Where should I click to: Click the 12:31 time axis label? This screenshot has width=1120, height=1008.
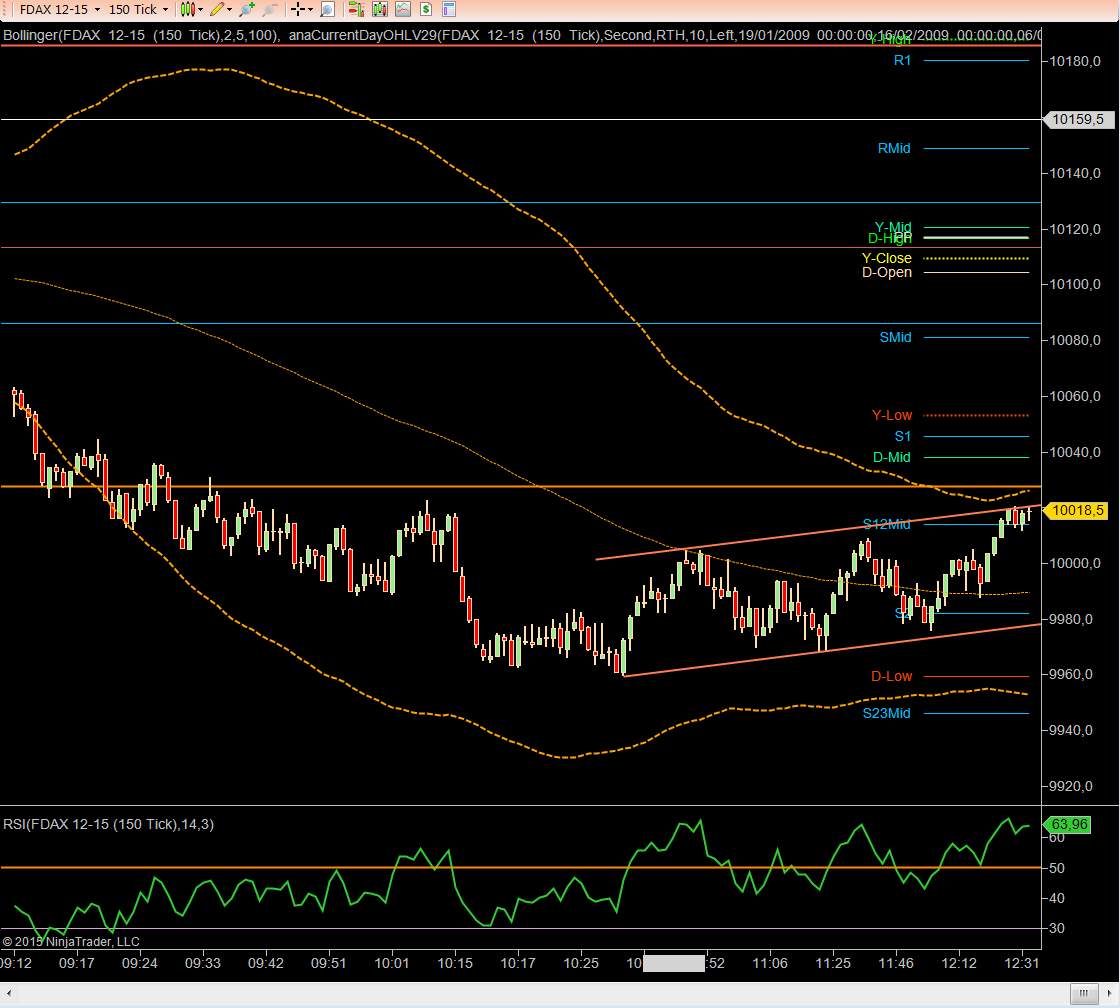pos(1021,963)
